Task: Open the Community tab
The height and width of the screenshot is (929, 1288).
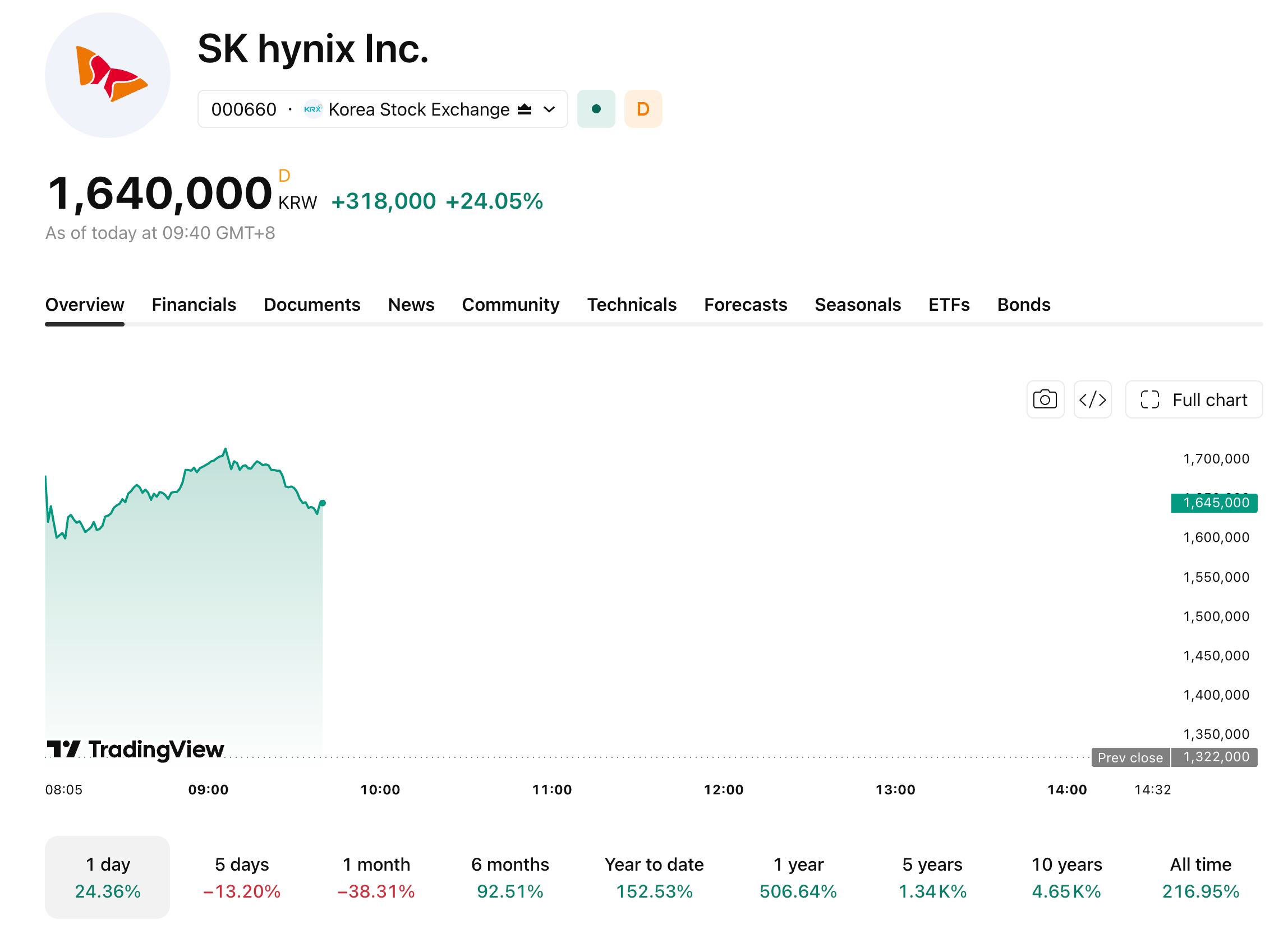Action: (510, 305)
